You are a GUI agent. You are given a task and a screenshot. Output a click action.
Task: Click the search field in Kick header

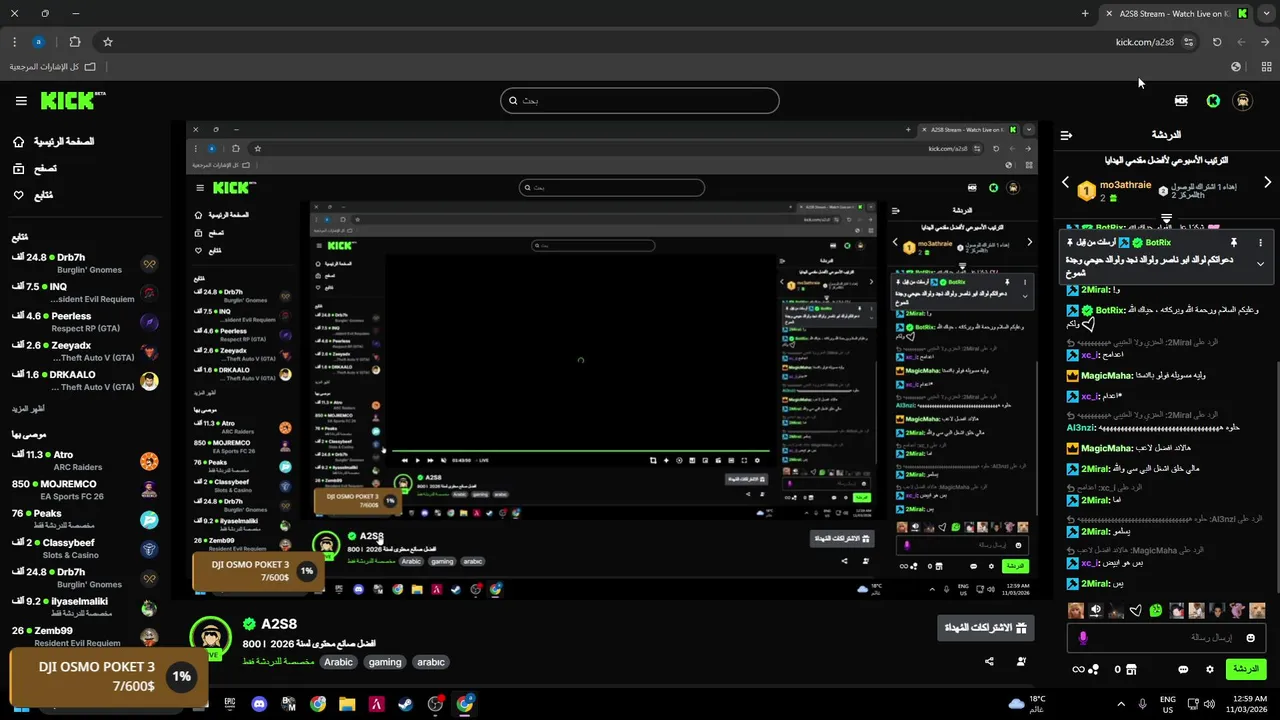point(639,100)
